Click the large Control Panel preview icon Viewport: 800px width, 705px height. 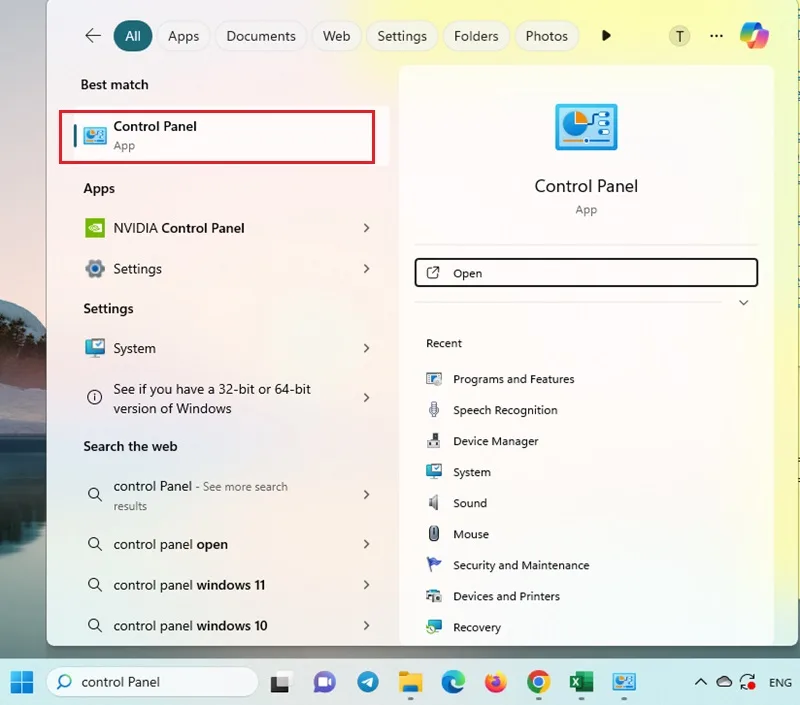click(586, 127)
